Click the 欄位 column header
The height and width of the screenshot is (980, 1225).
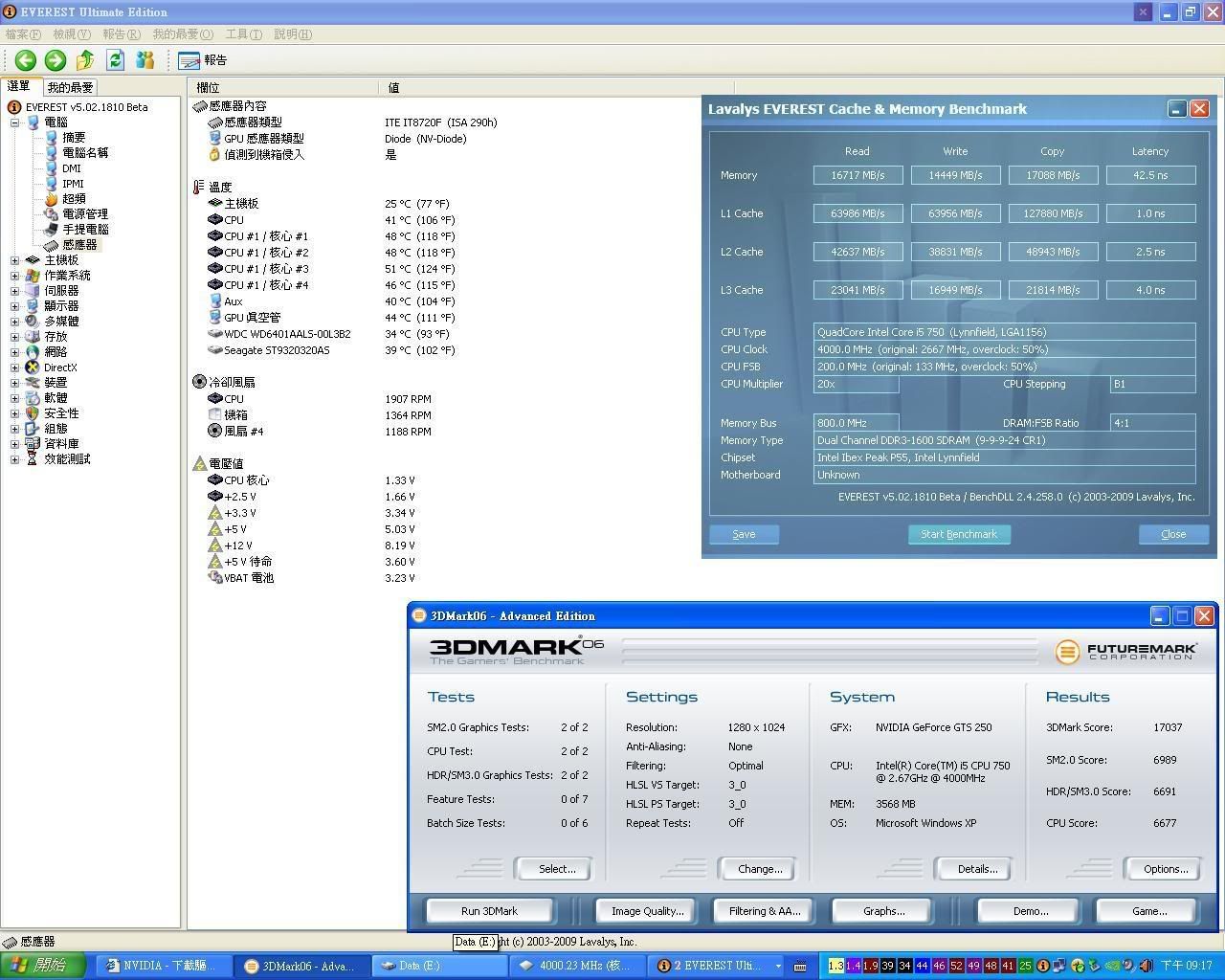[208, 87]
